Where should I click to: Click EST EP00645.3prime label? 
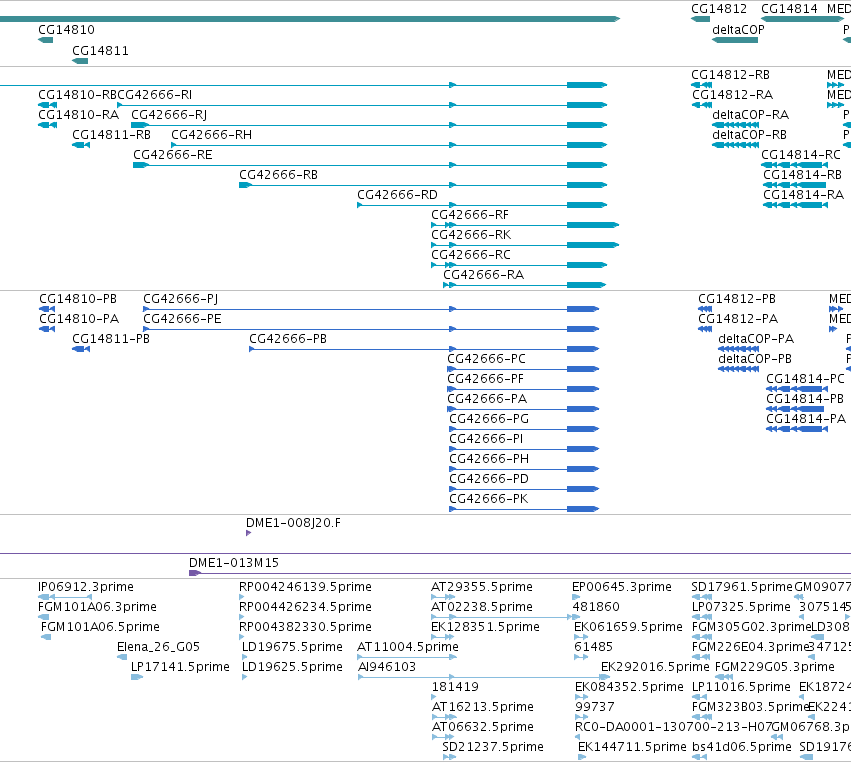tap(622, 587)
